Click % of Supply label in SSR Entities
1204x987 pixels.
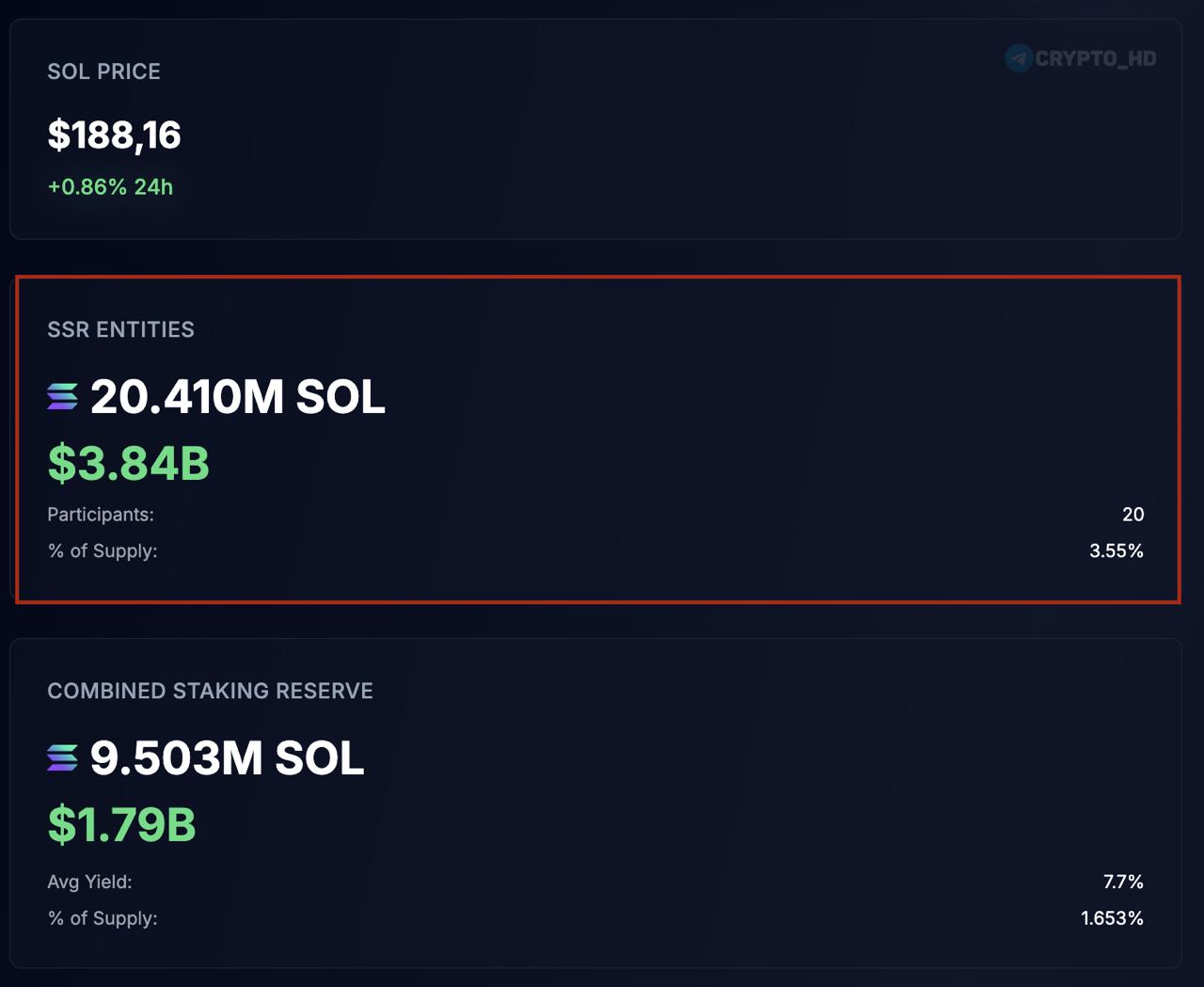point(103,551)
